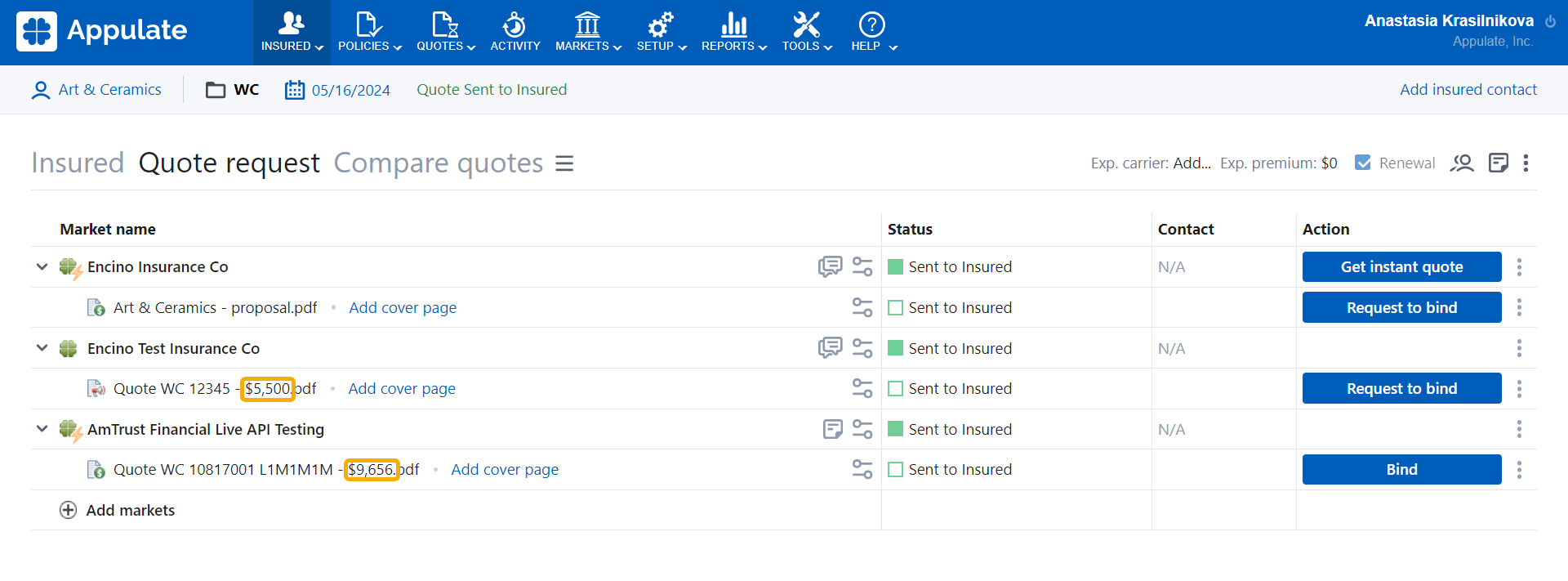Click the assign user icon
Screen dimensions: 1568x581
1462,163
